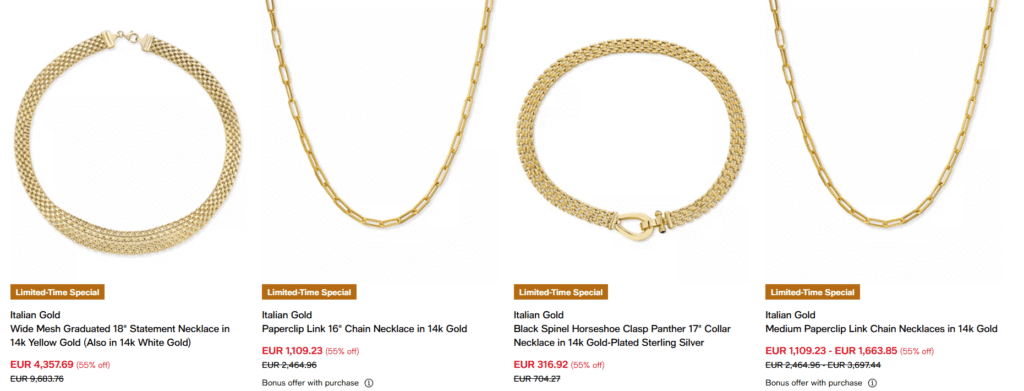Click Paperclip Link 16" Chain Necklace title
The width and height of the screenshot is (1024, 391).
(x=364, y=329)
